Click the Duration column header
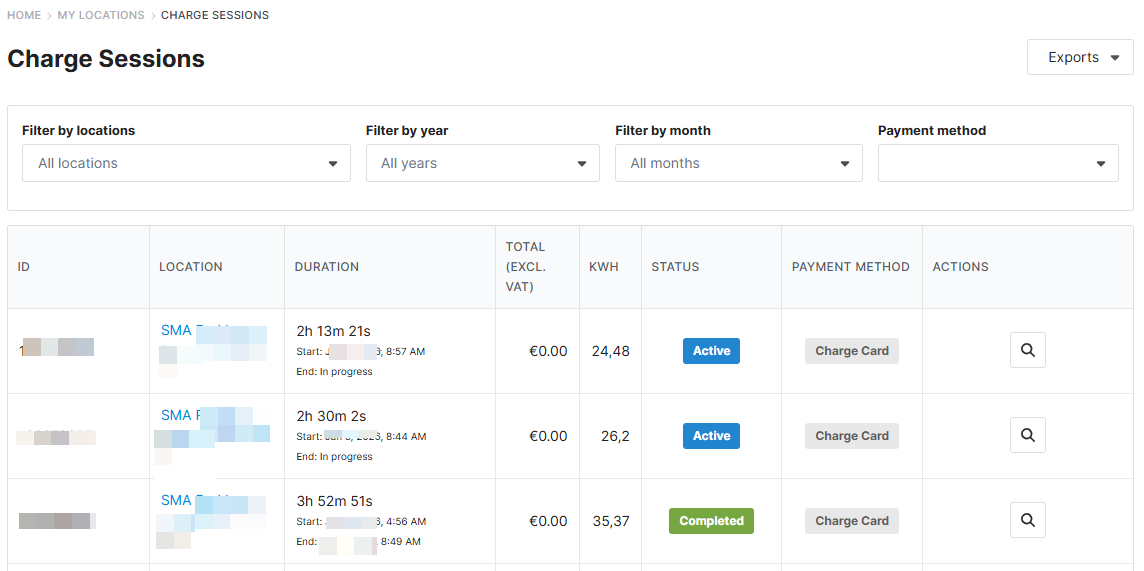The image size is (1144, 571). 327,267
